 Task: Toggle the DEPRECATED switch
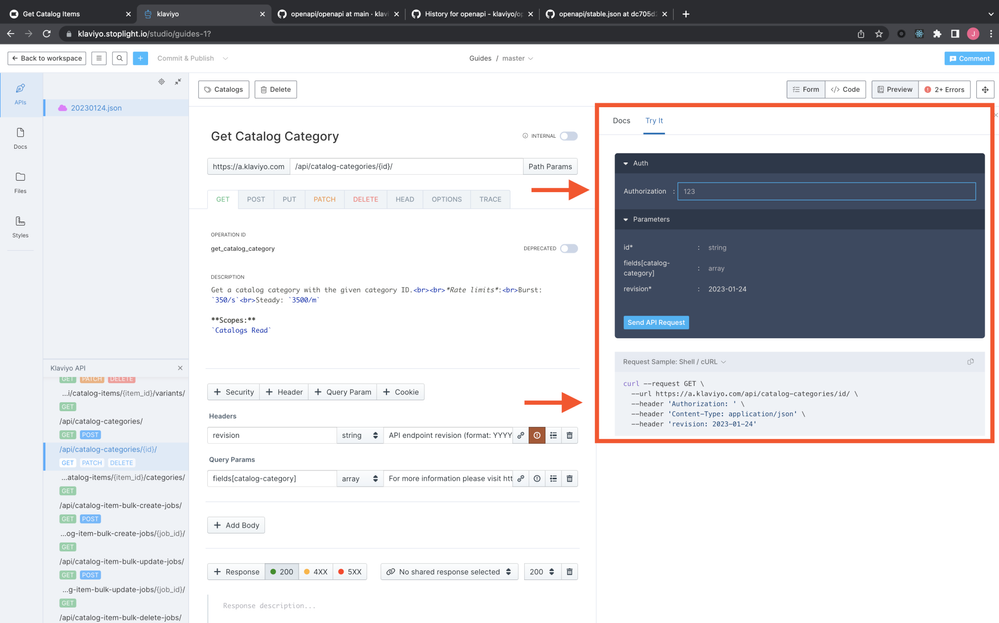pyautogui.click(x=568, y=249)
